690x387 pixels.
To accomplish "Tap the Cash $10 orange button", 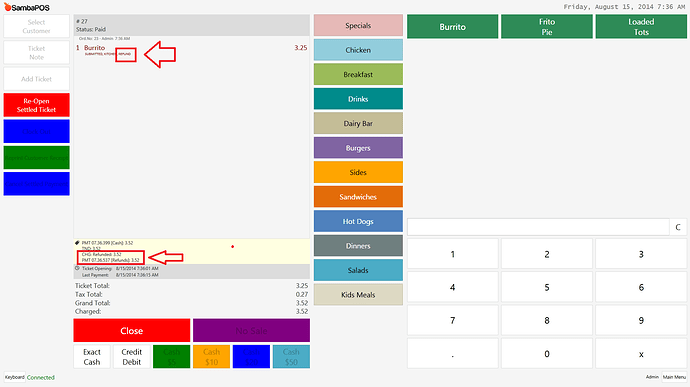I will (x=211, y=357).
